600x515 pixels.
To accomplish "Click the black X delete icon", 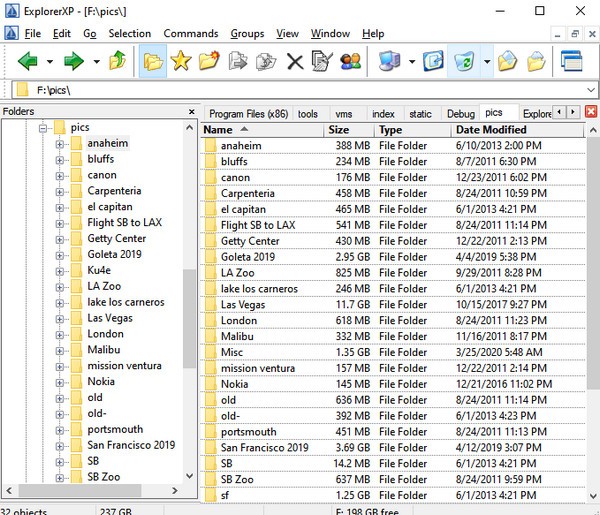I will click(294, 62).
